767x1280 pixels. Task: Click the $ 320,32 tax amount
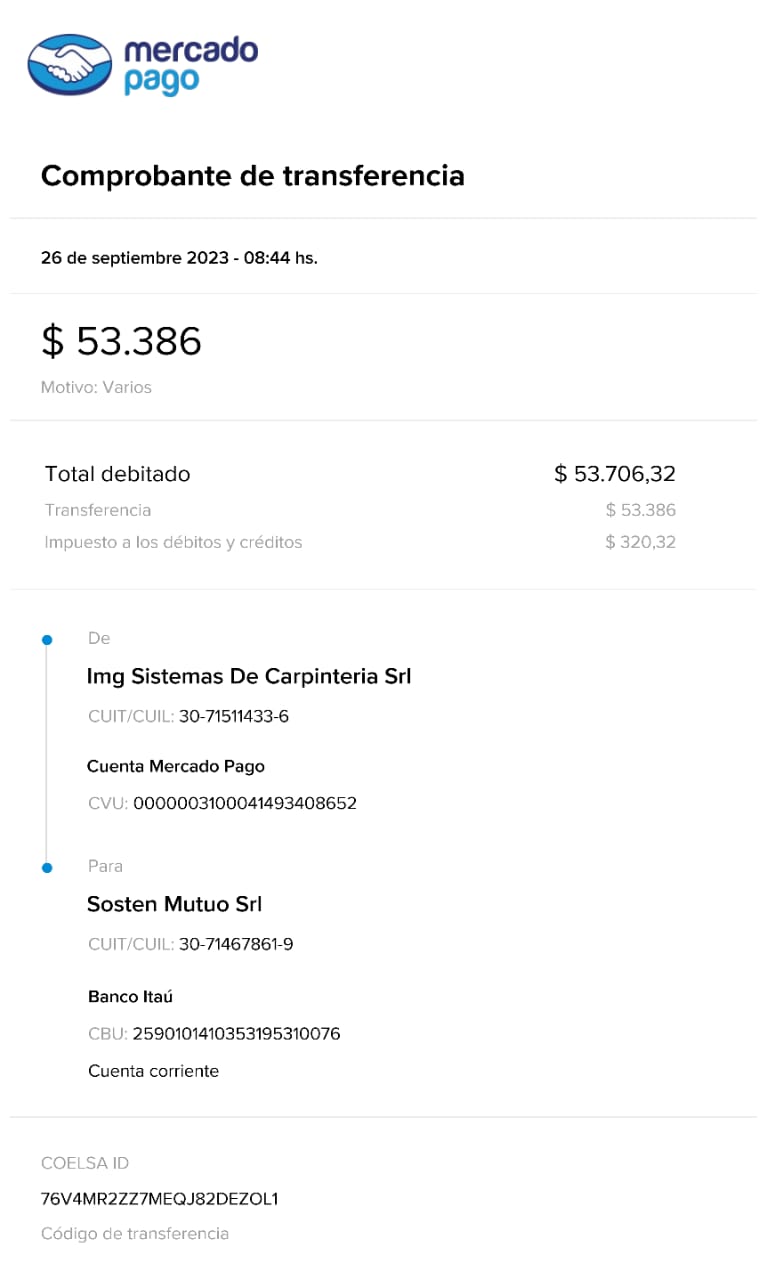click(x=640, y=543)
